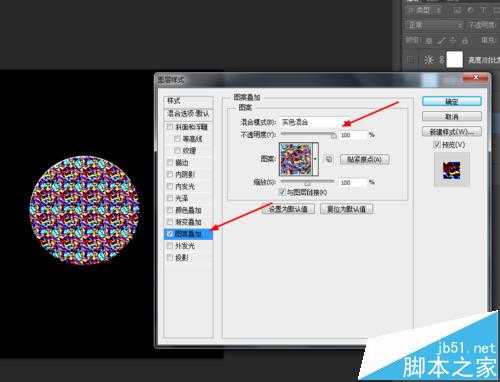Click the opacity percentage input field
Image resolution: width=500 pixels, height=382 pixels.
click(353, 135)
